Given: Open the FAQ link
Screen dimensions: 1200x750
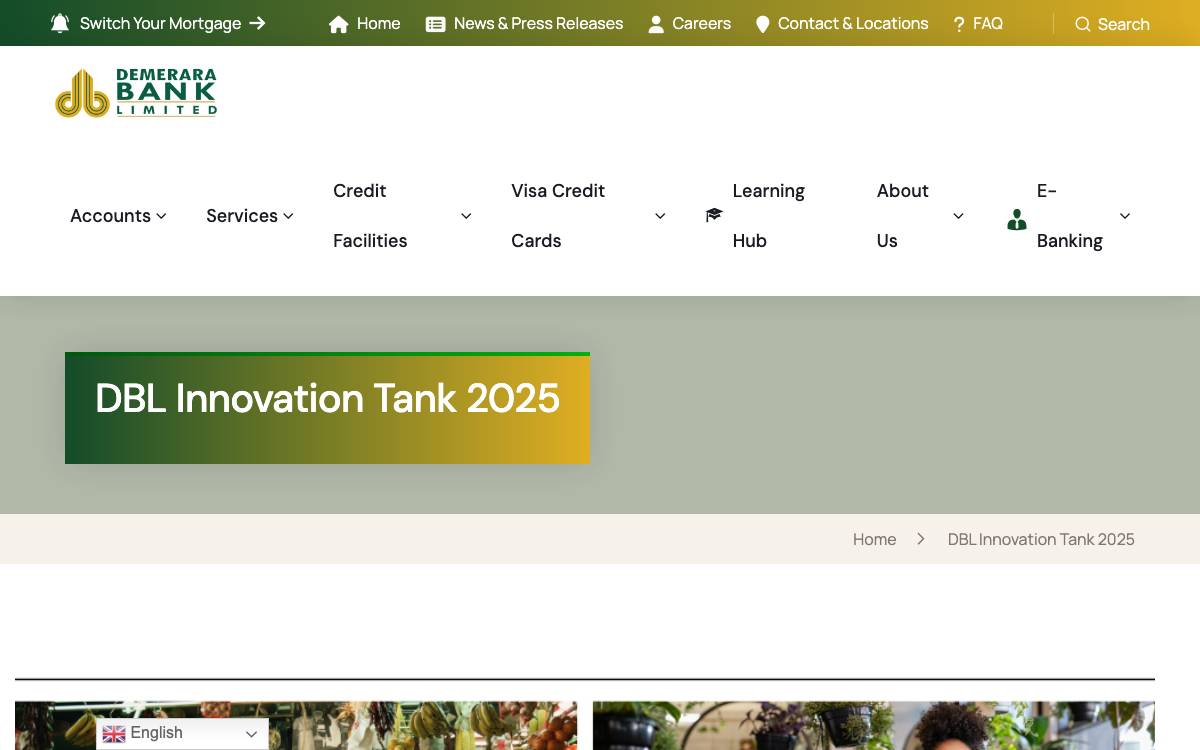Looking at the screenshot, I should pos(988,23).
